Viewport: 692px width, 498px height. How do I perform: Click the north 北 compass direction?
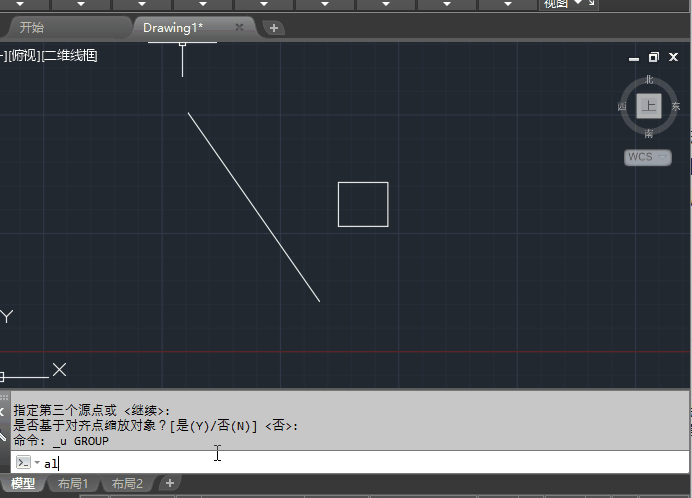[649, 79]
